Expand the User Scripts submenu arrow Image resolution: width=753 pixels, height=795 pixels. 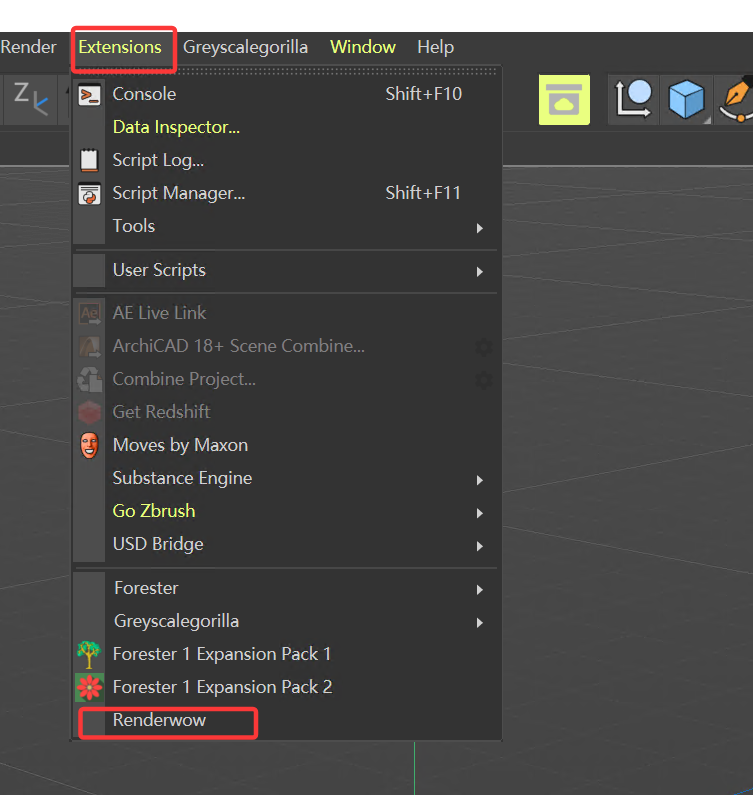(x=480, y=271)
